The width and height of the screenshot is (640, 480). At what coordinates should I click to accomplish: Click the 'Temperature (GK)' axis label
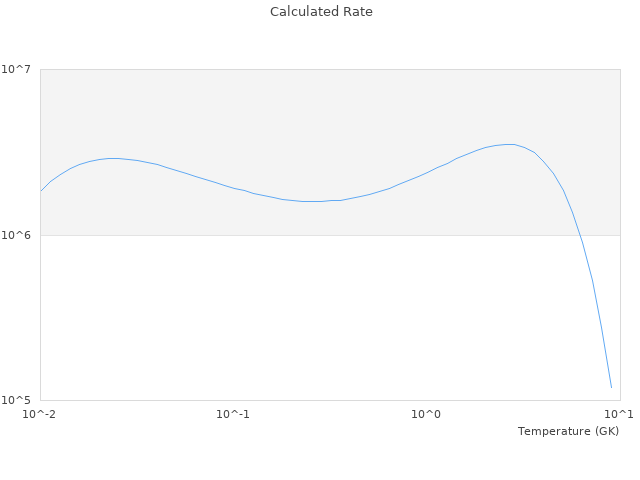tap(568, 431)
